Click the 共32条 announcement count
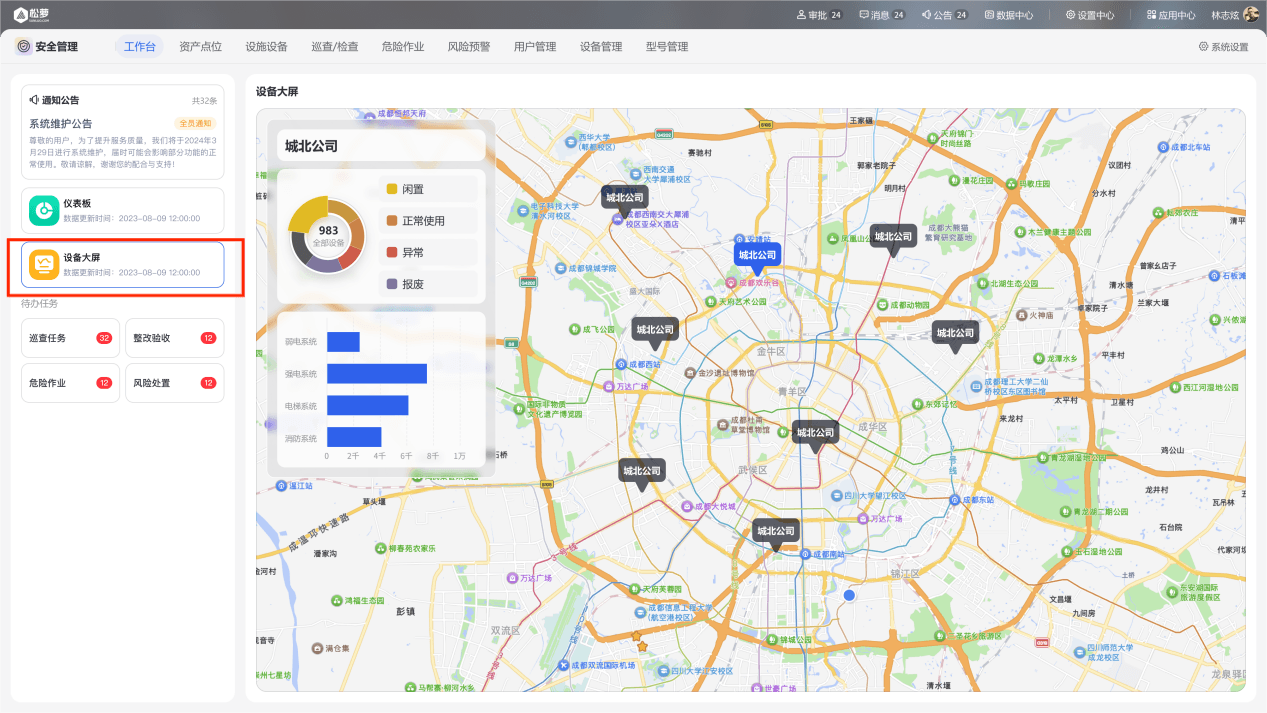 (204, 101)
